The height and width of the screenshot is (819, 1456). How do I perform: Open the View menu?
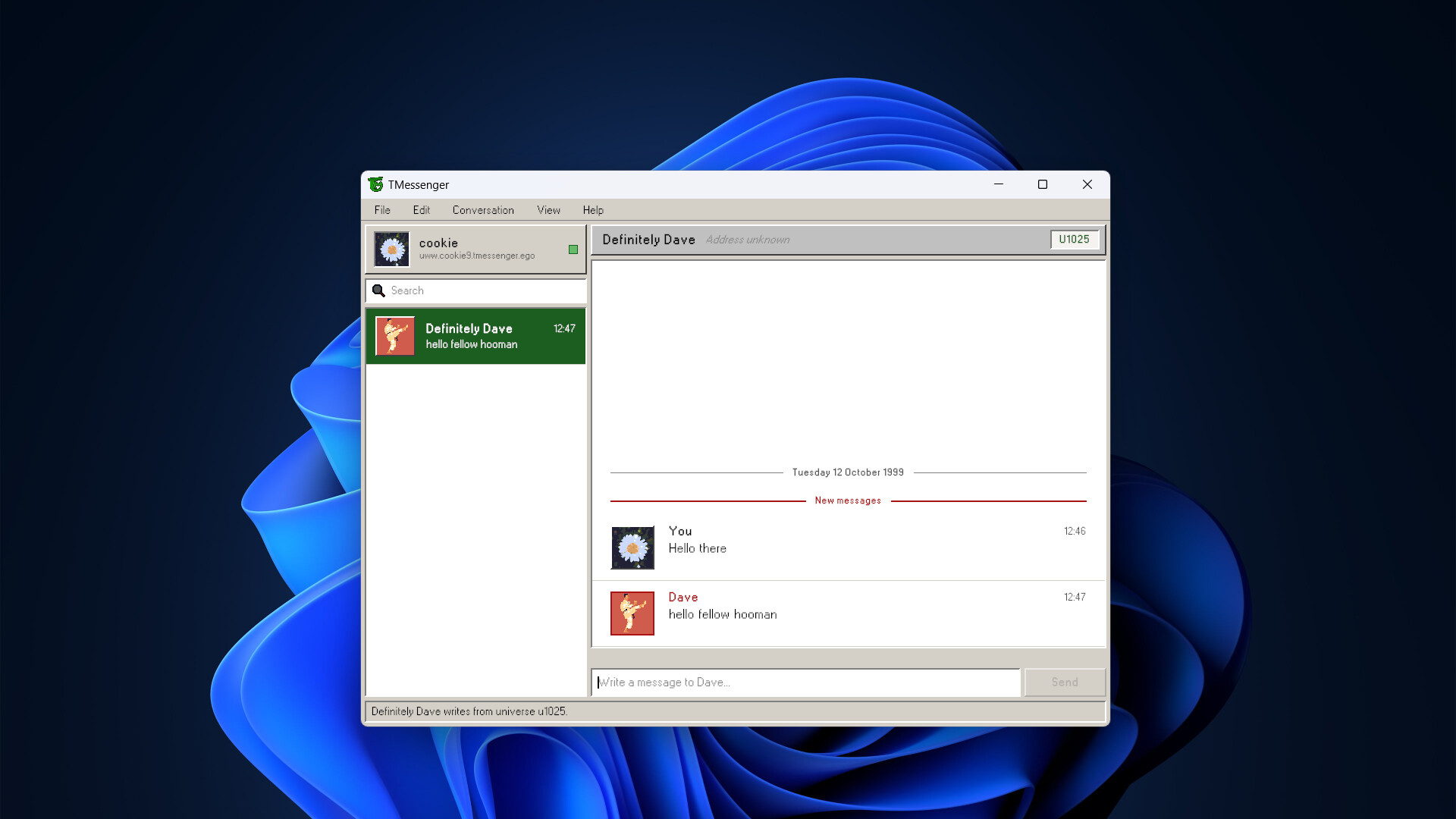[x=548, y=210]
